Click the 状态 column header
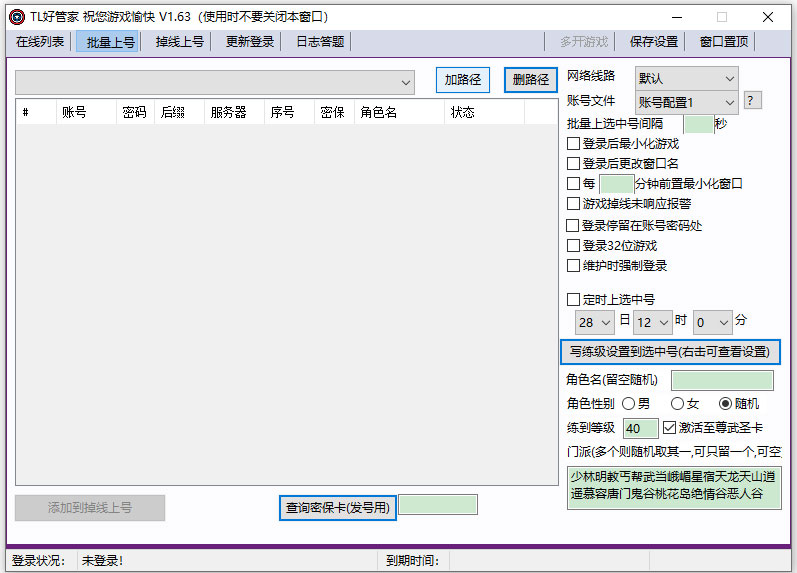 pyautogui.click(x=484, y=112)
